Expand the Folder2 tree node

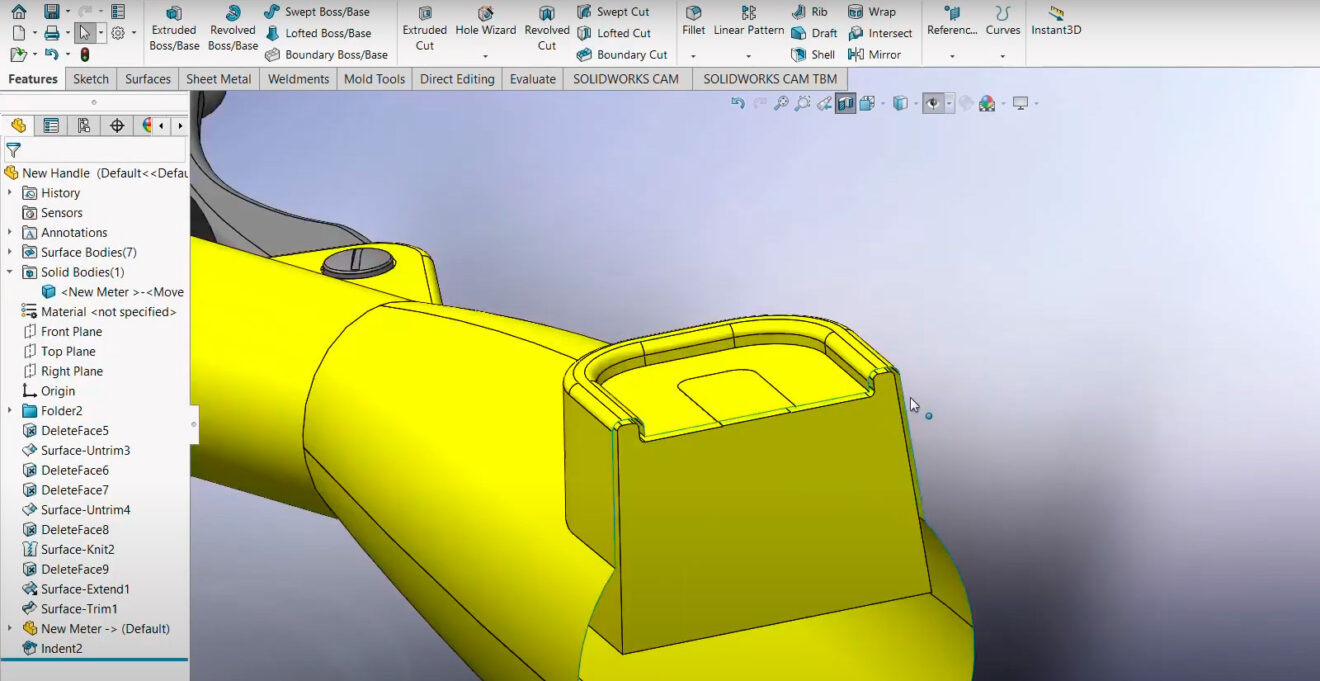(x=10, y=410)
